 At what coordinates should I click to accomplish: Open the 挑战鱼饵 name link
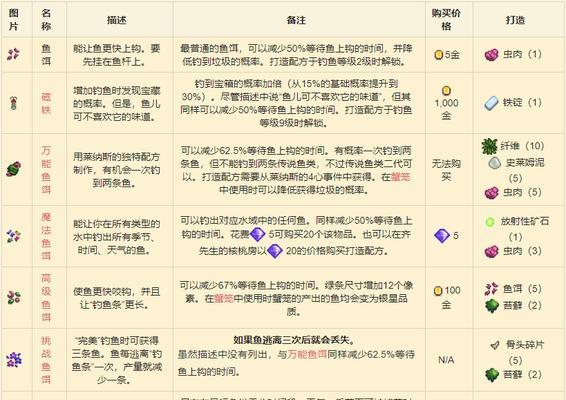click(46, 360)
